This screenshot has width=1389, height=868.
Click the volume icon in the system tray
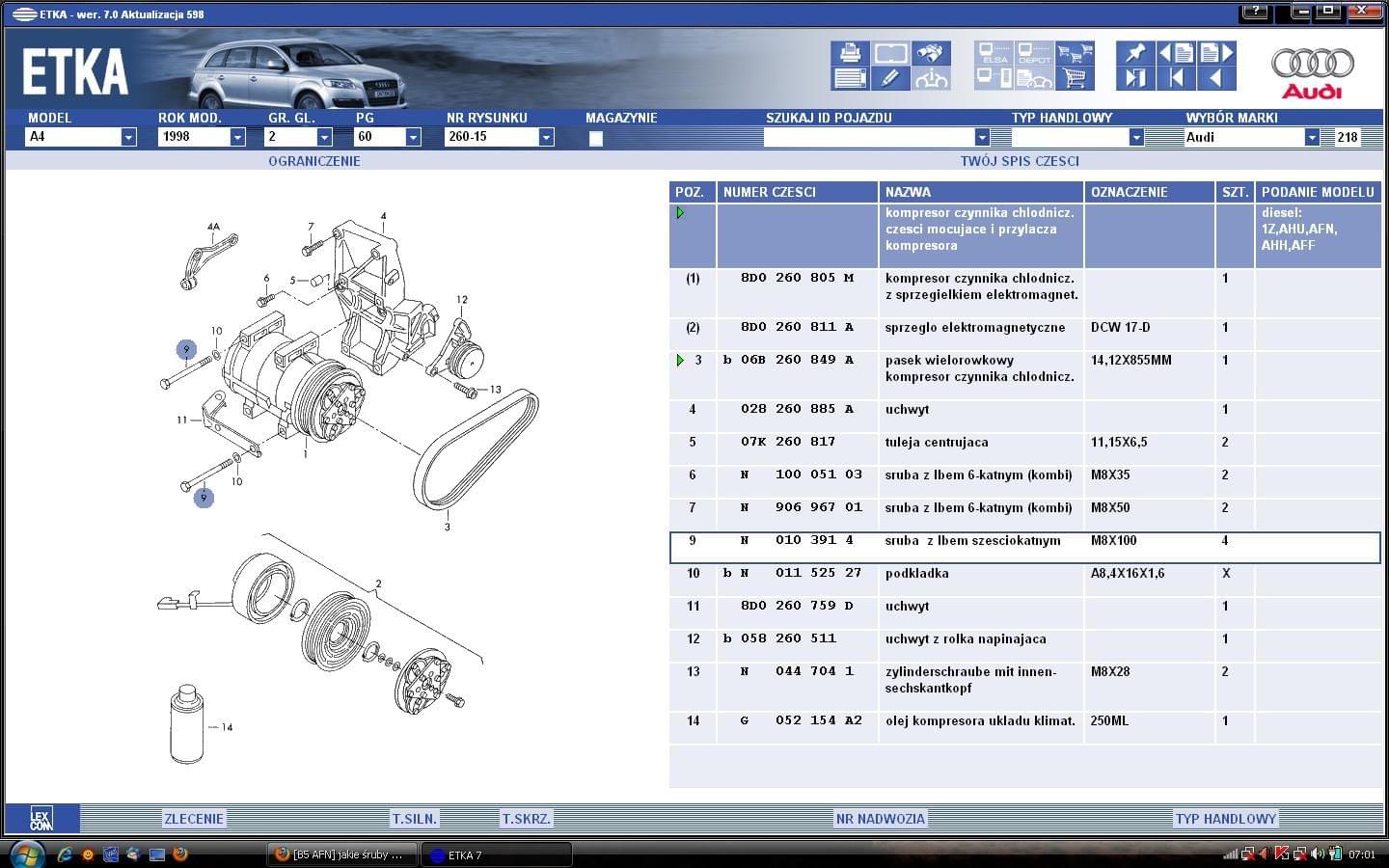point(1317,854)
